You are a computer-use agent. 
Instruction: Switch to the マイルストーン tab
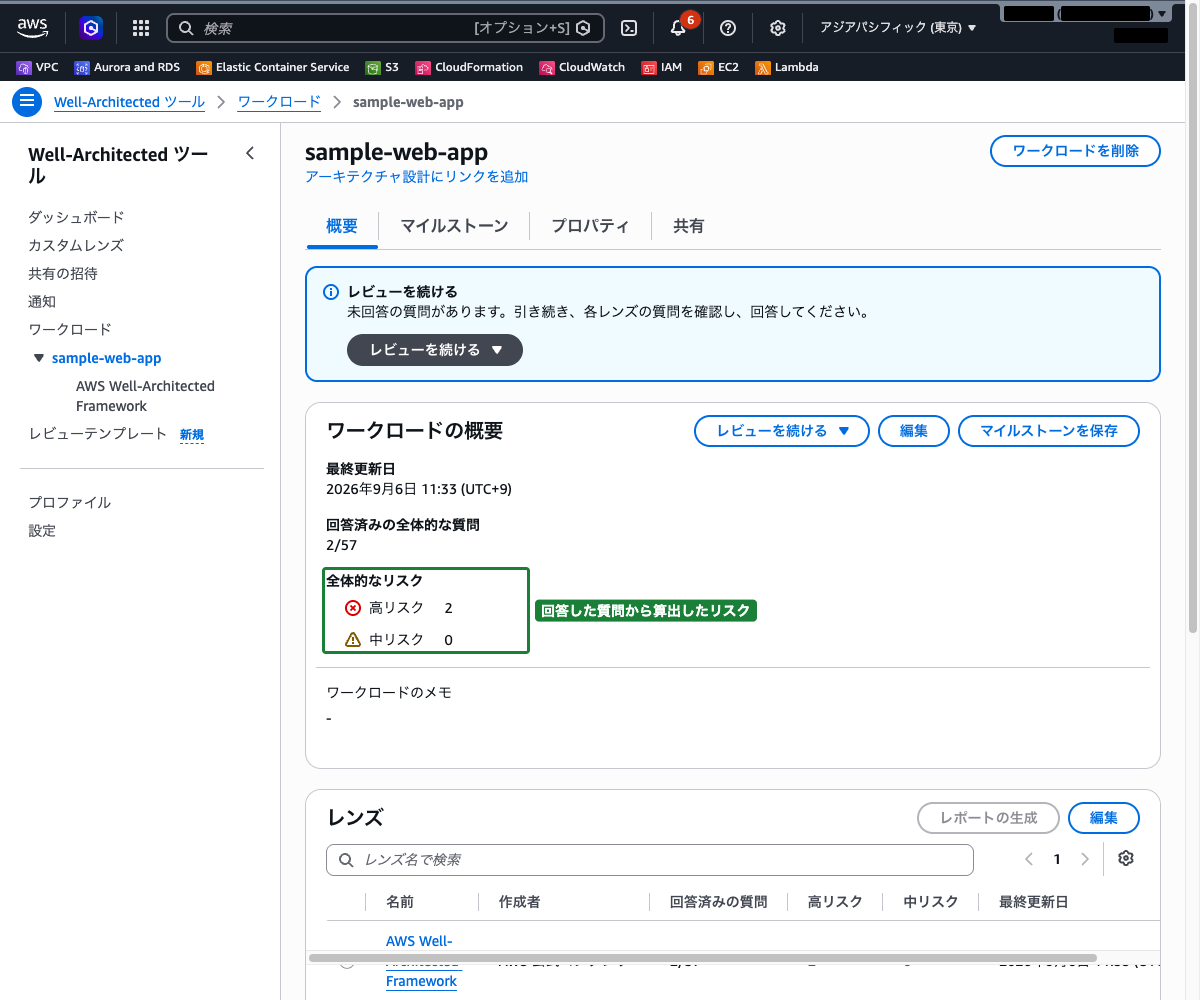(x=454, y=226)
